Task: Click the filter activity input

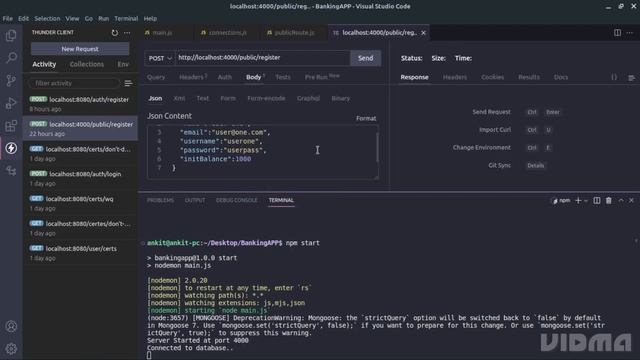Action: [x=73, y=83]
